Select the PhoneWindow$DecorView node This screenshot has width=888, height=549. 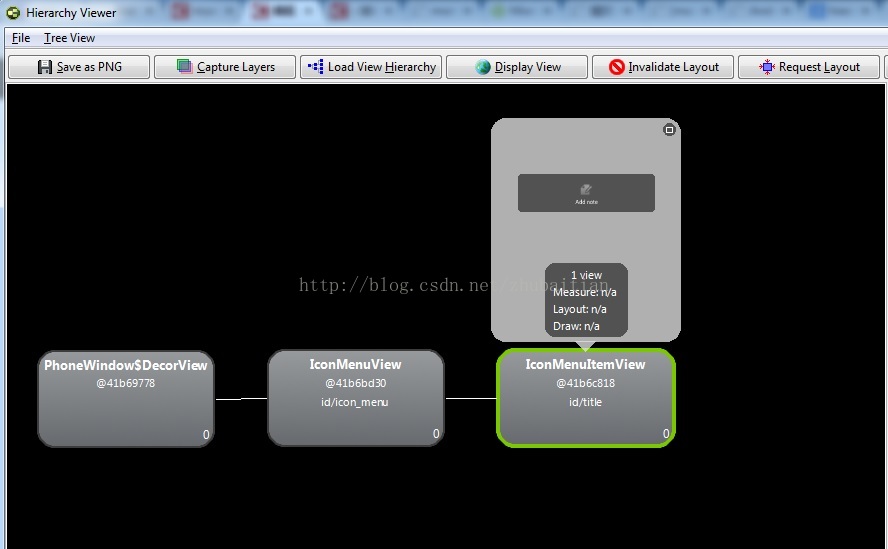click(x=126, y=399)
